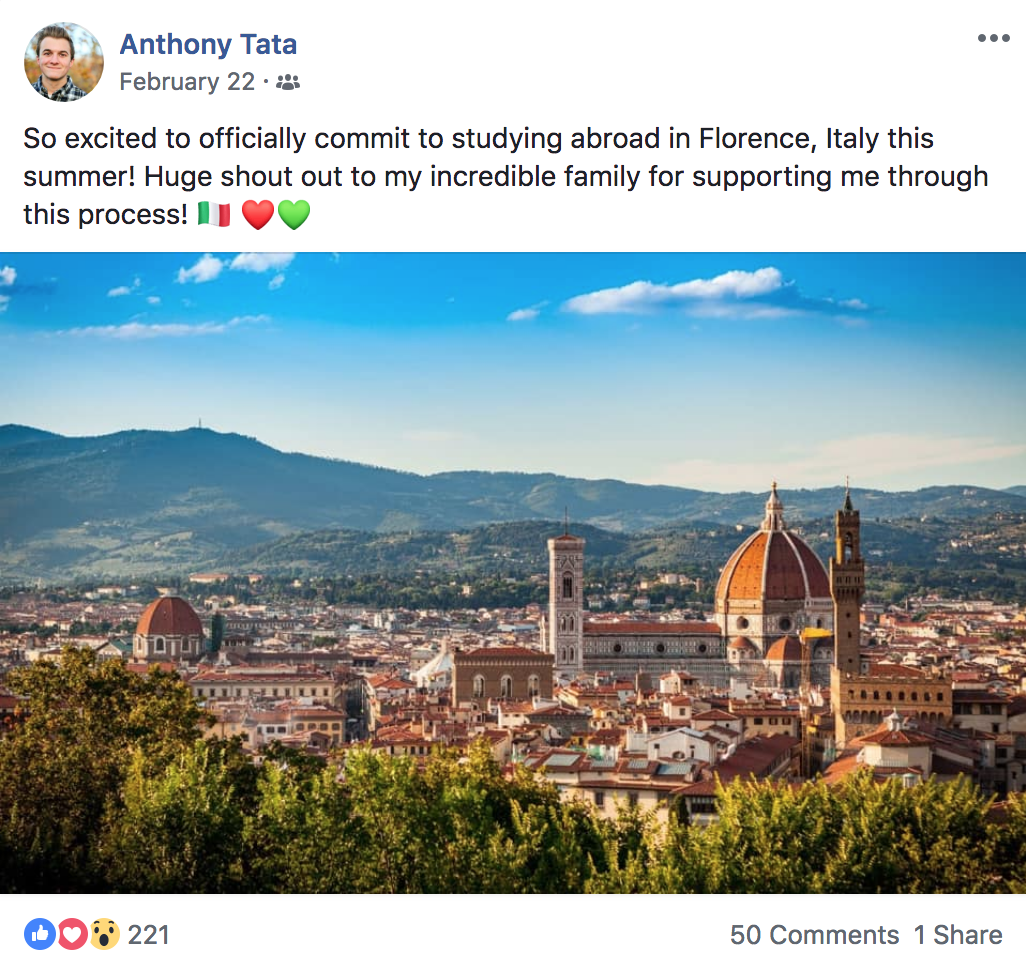The height and width of the screenshot is (972, 1026).
Task: Open the Anthony Tata profile name link
Action: pyautogui.click(x=208, y=44)
